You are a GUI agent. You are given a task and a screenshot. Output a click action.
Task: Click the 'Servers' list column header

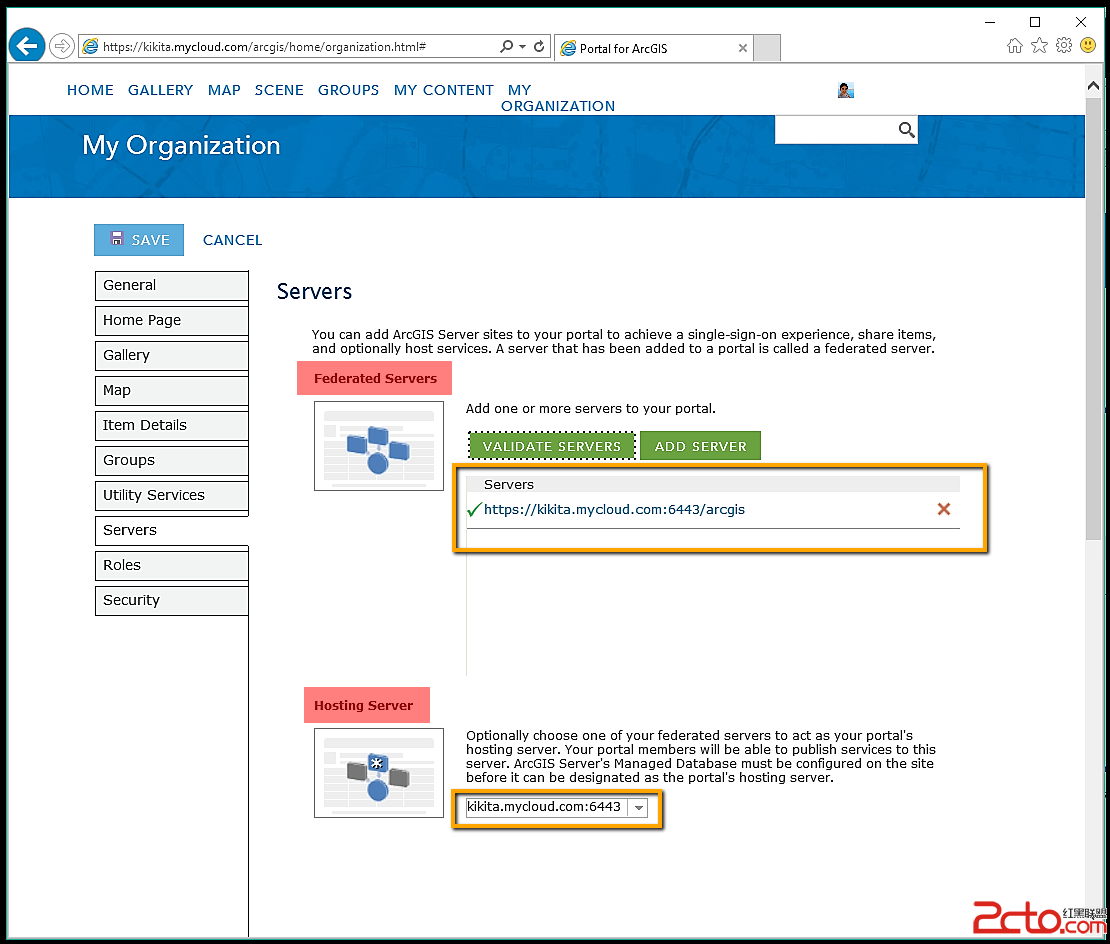coord(508,485)
